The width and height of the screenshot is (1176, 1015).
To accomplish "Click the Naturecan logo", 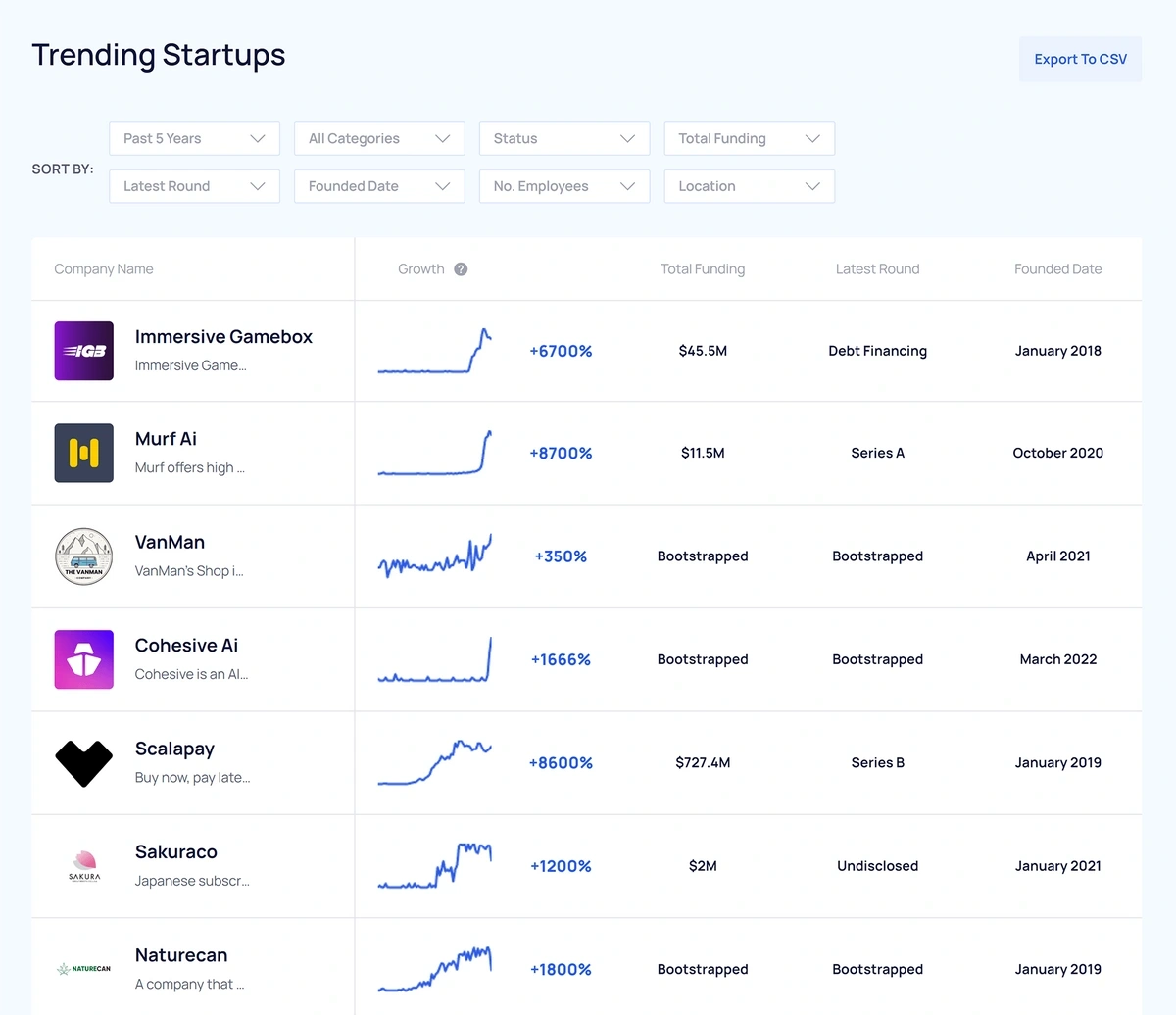I will [84, 969].
